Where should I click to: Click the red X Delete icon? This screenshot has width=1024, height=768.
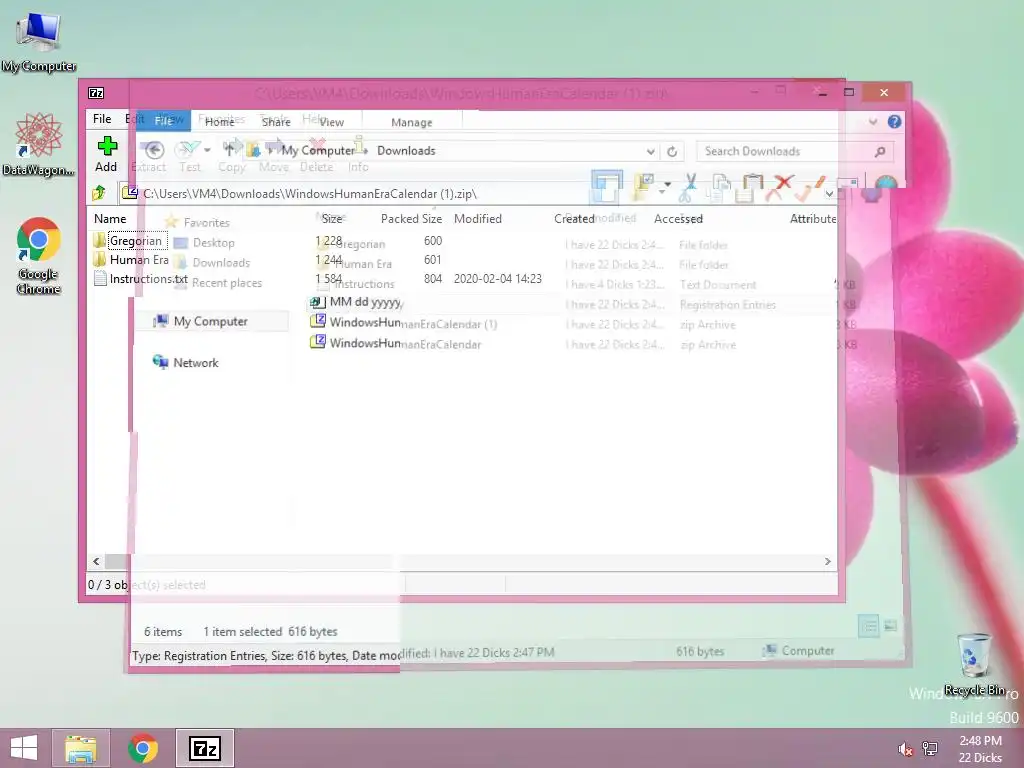(780, 188)
